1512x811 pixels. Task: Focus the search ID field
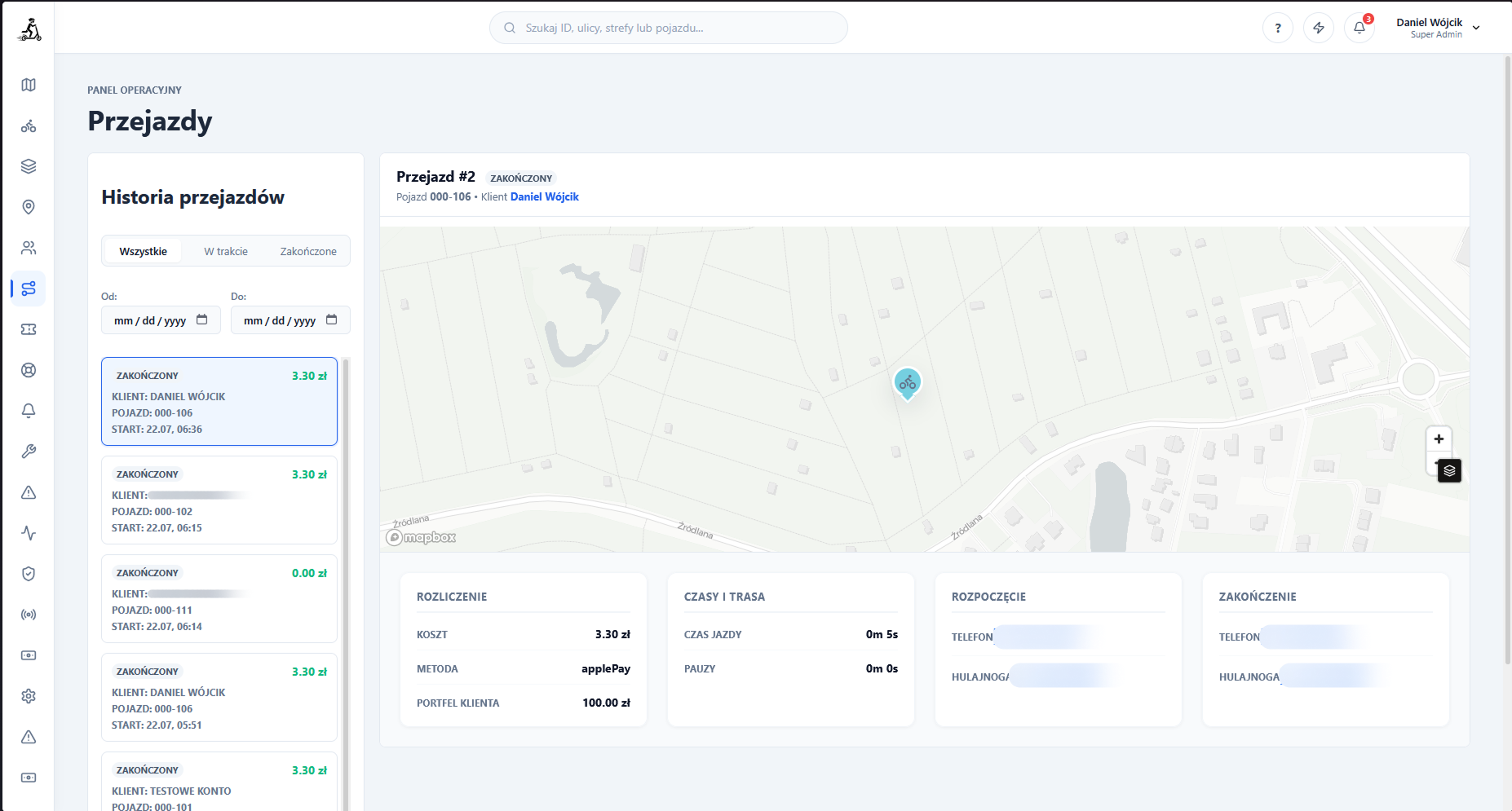[x=669, y=28]
